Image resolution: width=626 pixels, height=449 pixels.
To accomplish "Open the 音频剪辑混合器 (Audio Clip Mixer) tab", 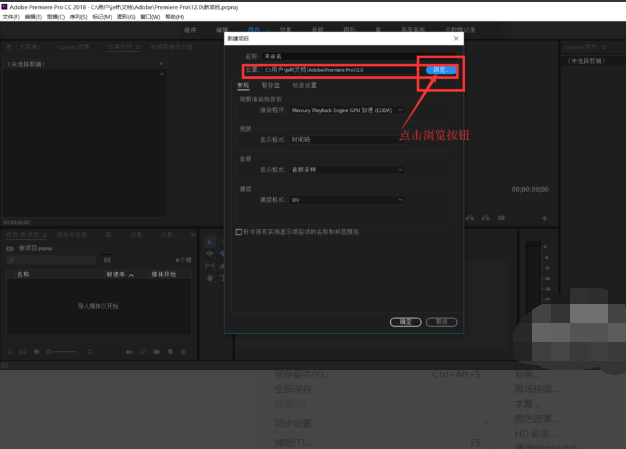I will pos(171,47).
